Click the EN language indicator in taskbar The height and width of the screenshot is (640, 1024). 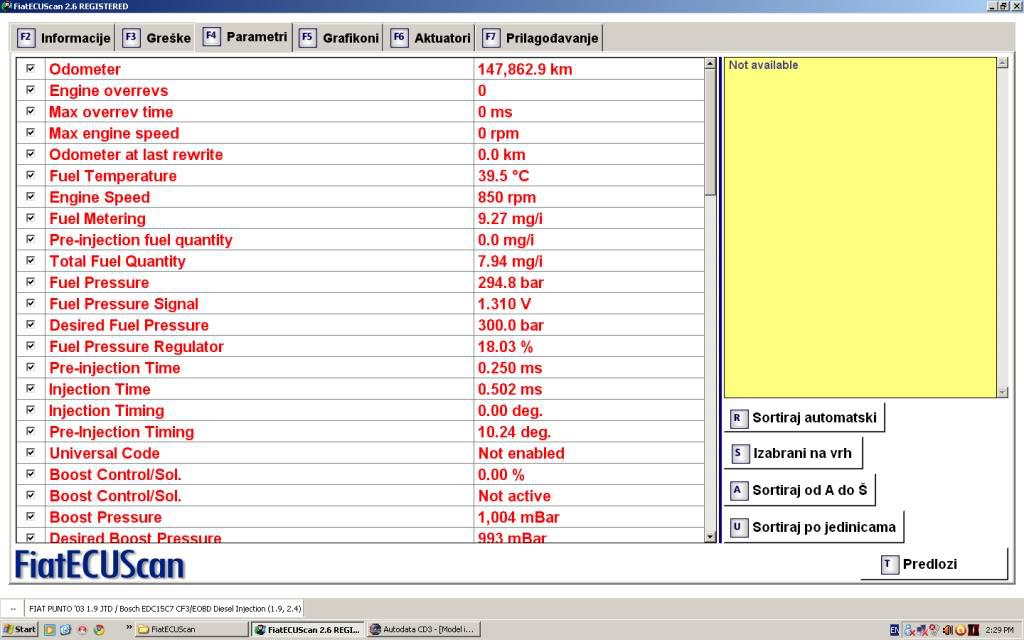(x=894, y=630)
